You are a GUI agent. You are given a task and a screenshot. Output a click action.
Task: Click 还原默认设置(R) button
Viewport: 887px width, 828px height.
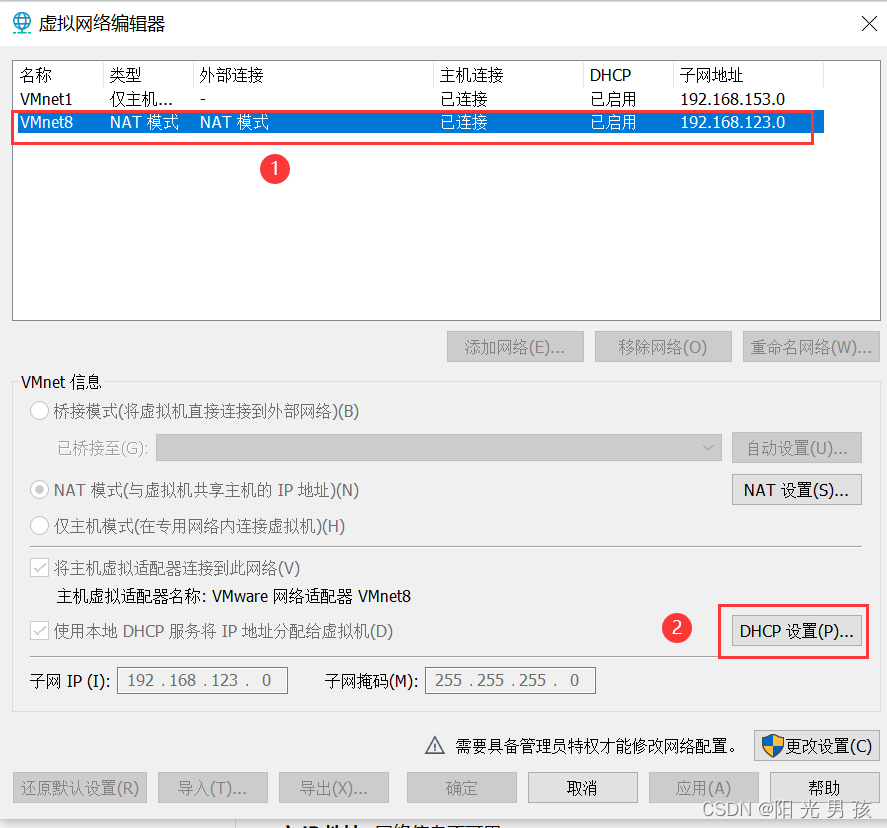point(80,787)
